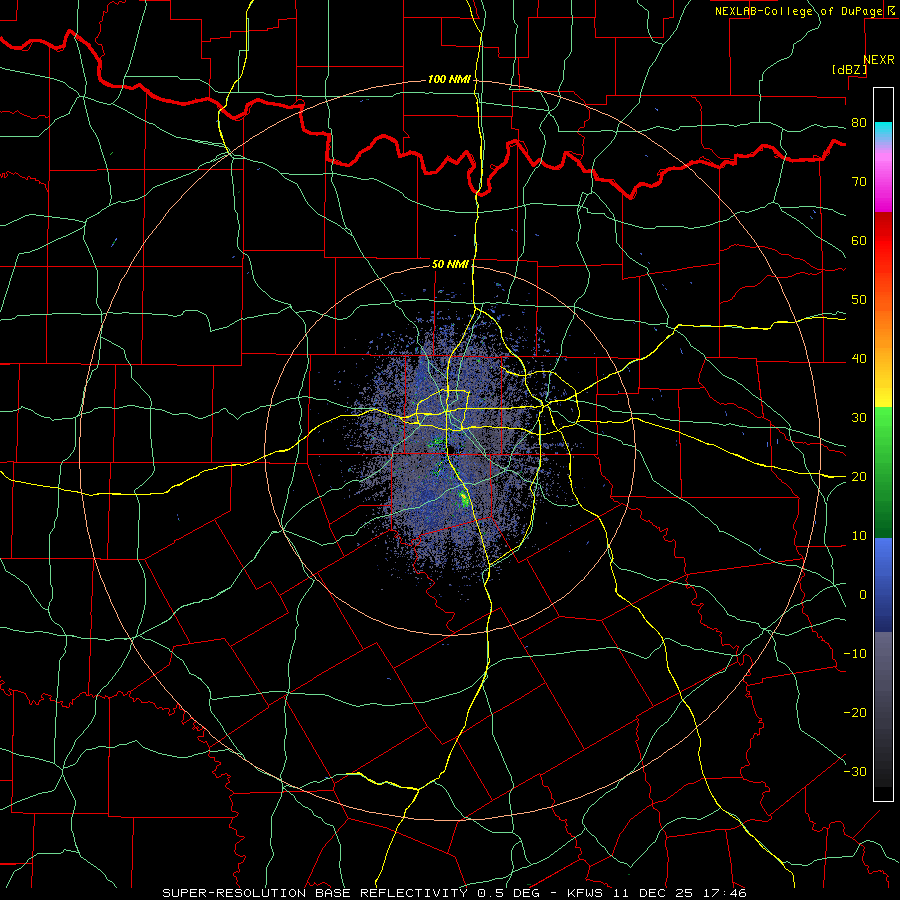
Task: Click the 20 value on the dBZ scale
Action: (x=859, y=477)
